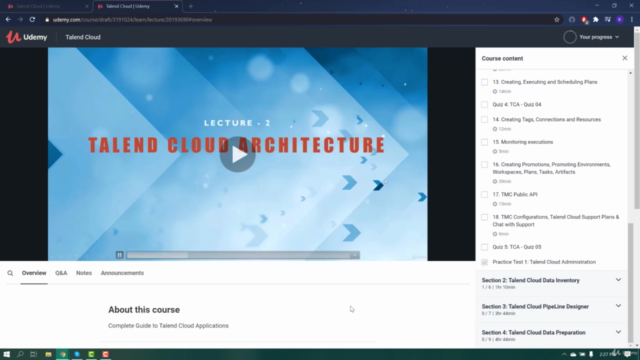Pause the embedded recording playback bar
This screenshot has width=640, height=360.
(x=120, y=255)
